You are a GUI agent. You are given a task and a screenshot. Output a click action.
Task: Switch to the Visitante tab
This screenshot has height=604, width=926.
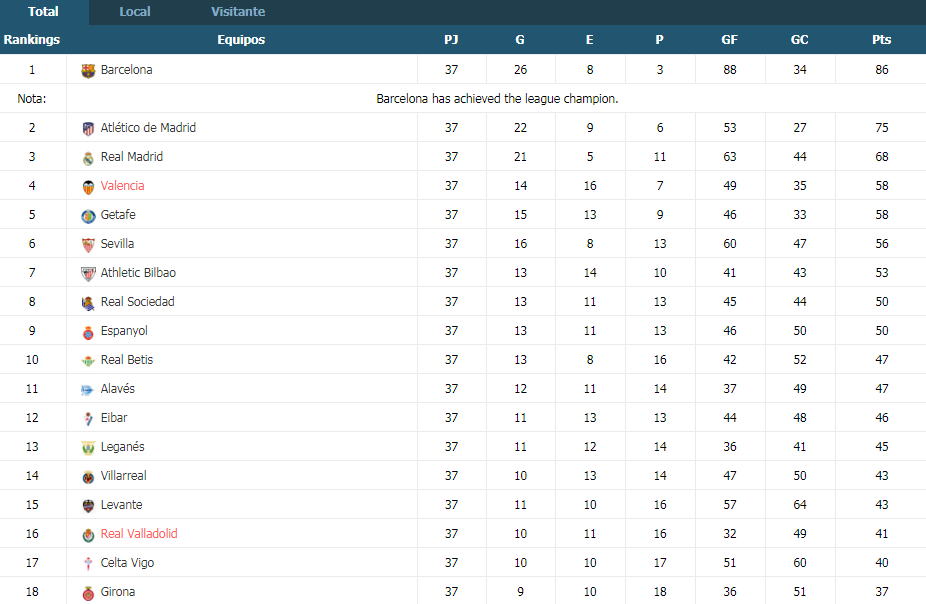(x=238, y=12)
